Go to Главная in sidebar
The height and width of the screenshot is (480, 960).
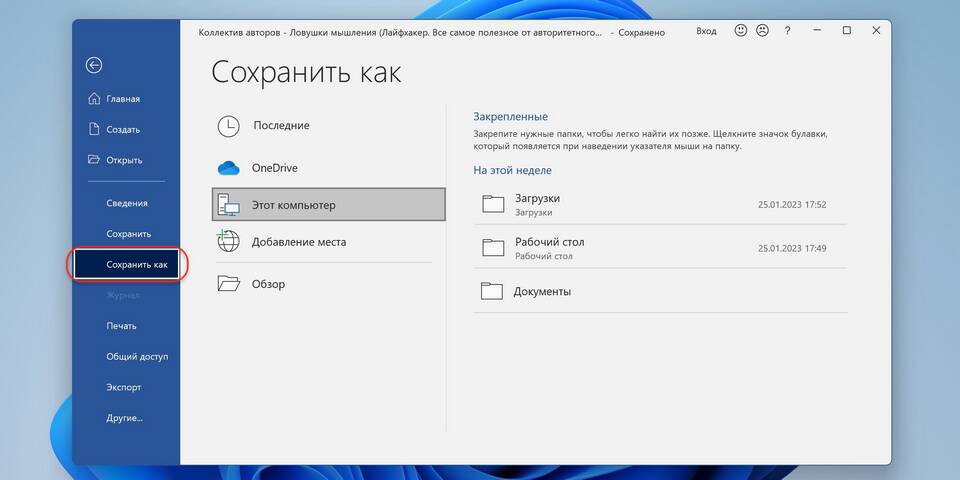coord(123,99)
